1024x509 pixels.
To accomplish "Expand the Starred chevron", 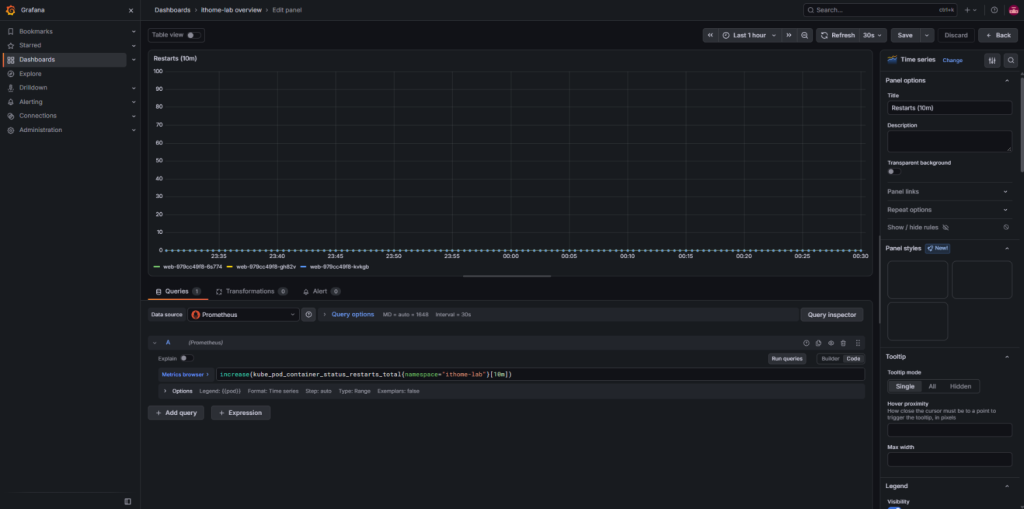I will coord(134,46).
